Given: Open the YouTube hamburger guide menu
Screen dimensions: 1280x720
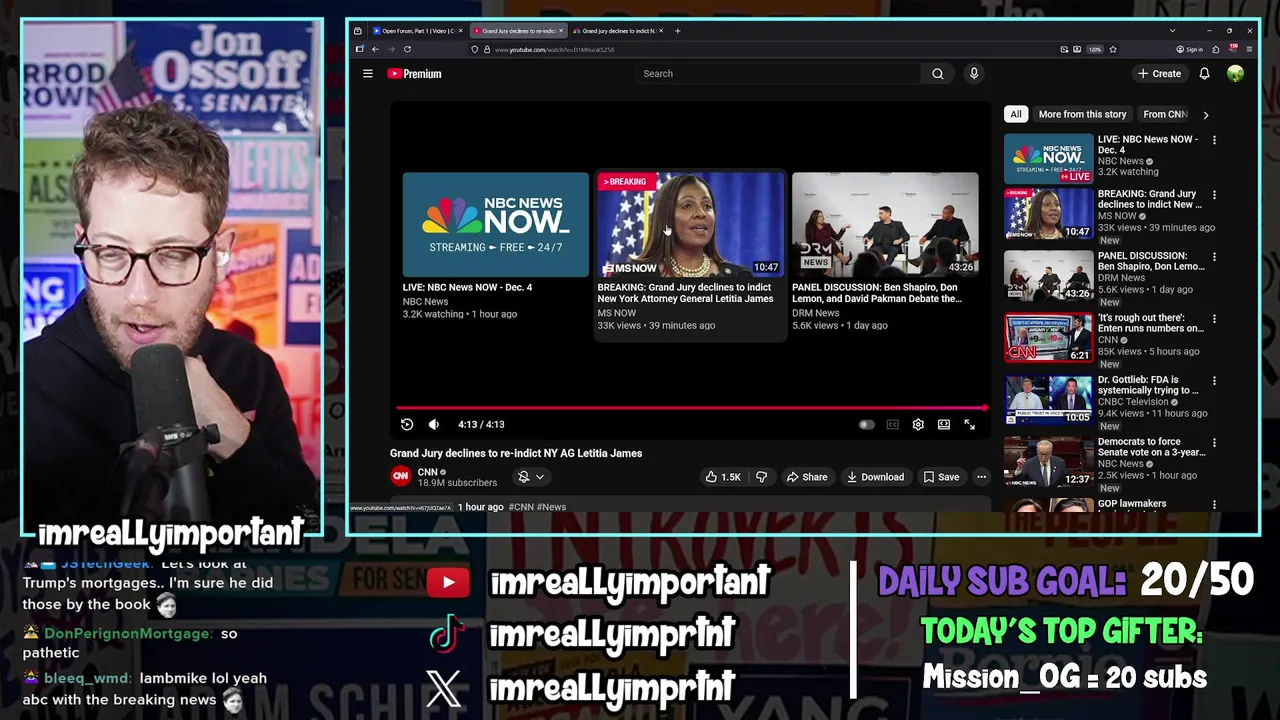Looking at the screenshot, I should point(368,74).
